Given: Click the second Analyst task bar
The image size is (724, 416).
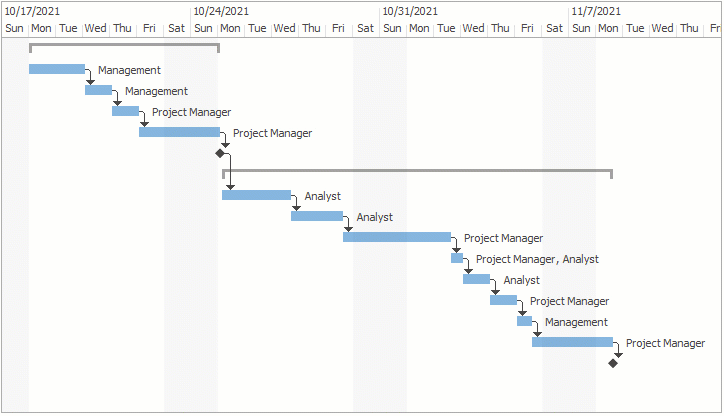Looking at the screenshot, I should 317,216.
